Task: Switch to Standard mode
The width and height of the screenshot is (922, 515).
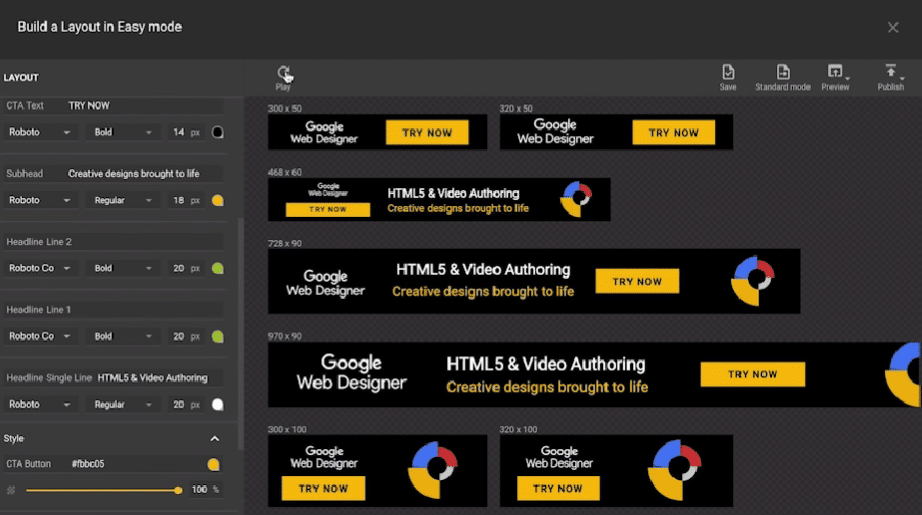Action: (783, 77)
